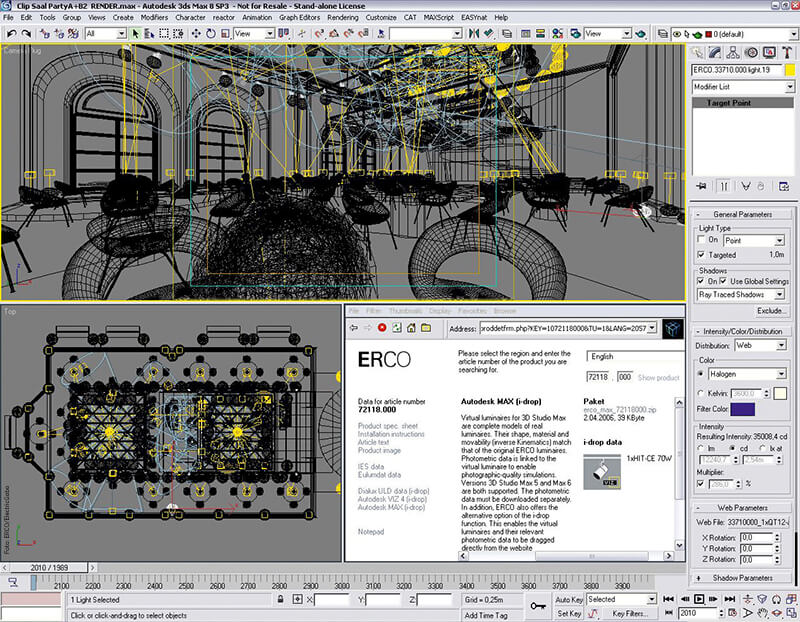Open the Selected key filter dropdown

tap(621, 599)
